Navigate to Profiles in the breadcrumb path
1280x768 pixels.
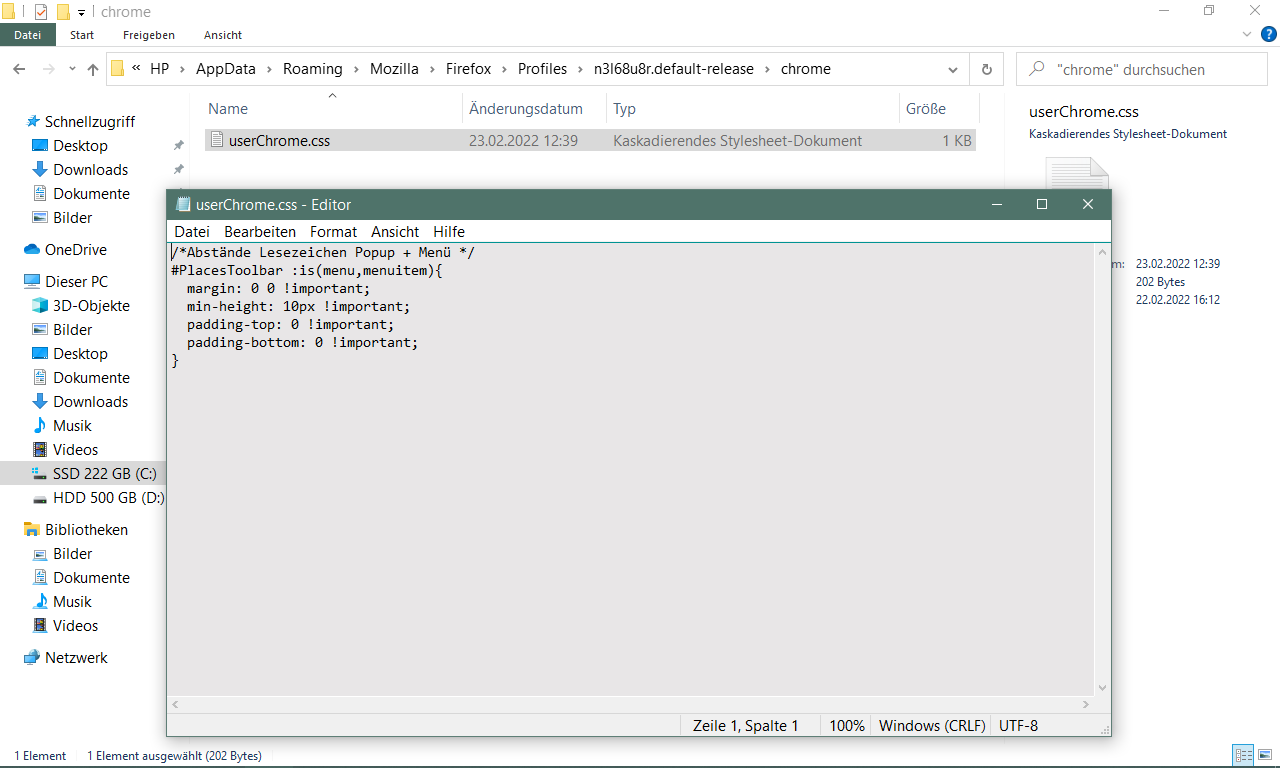click(542, 69)
